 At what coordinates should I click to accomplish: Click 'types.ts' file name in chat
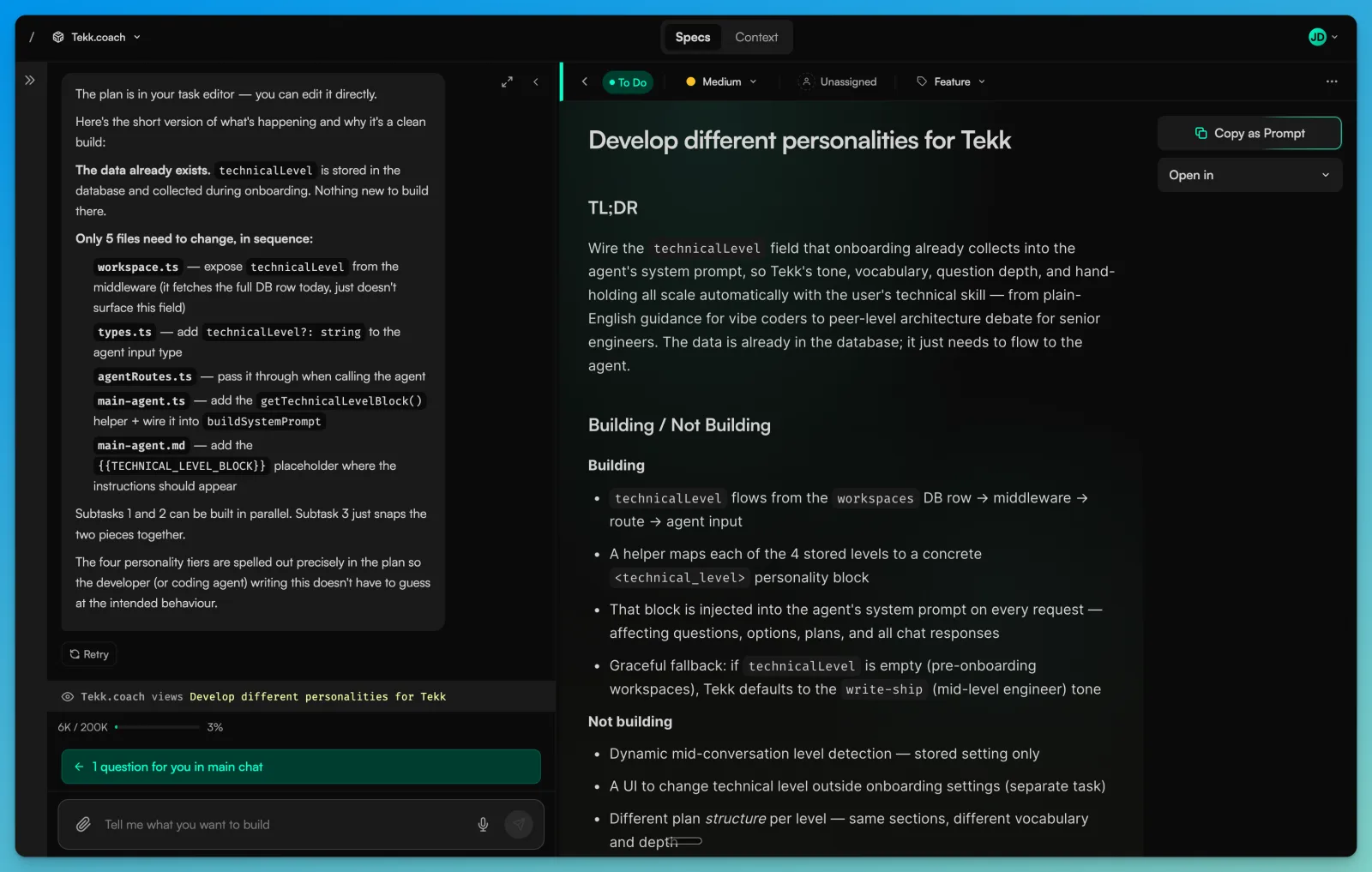[124, 332]
